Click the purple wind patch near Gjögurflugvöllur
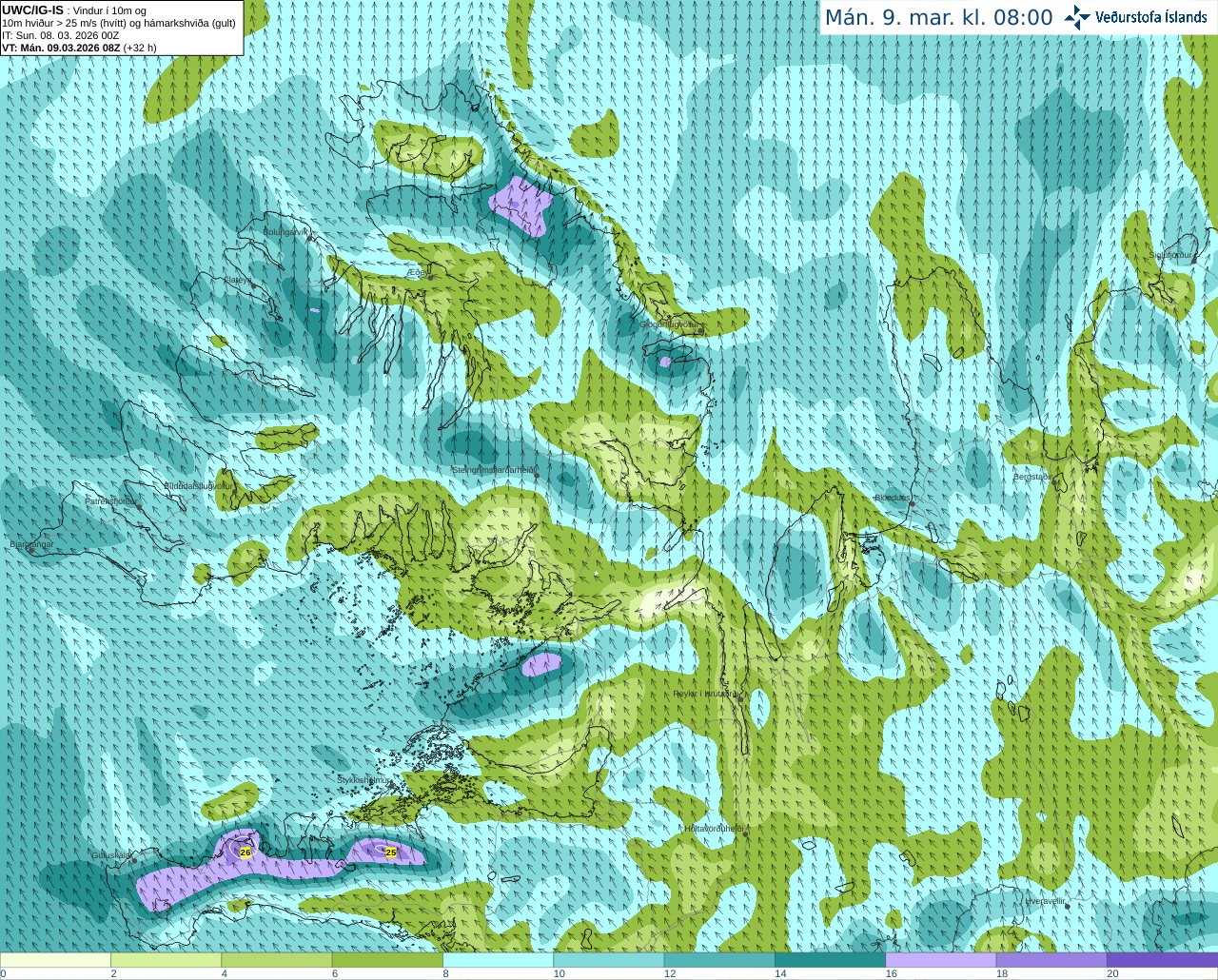Image resolution: width=1218 pixels, height=980 pixels. click(665, 362)
